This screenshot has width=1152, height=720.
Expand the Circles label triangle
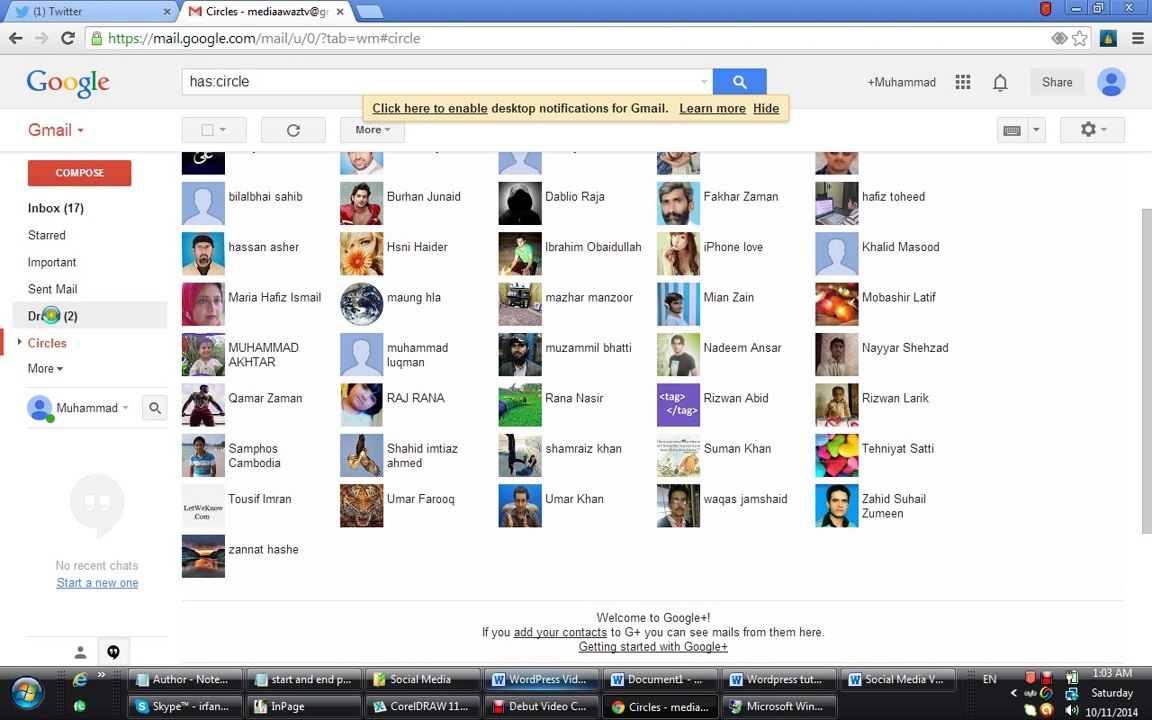[x=19, y=342]
